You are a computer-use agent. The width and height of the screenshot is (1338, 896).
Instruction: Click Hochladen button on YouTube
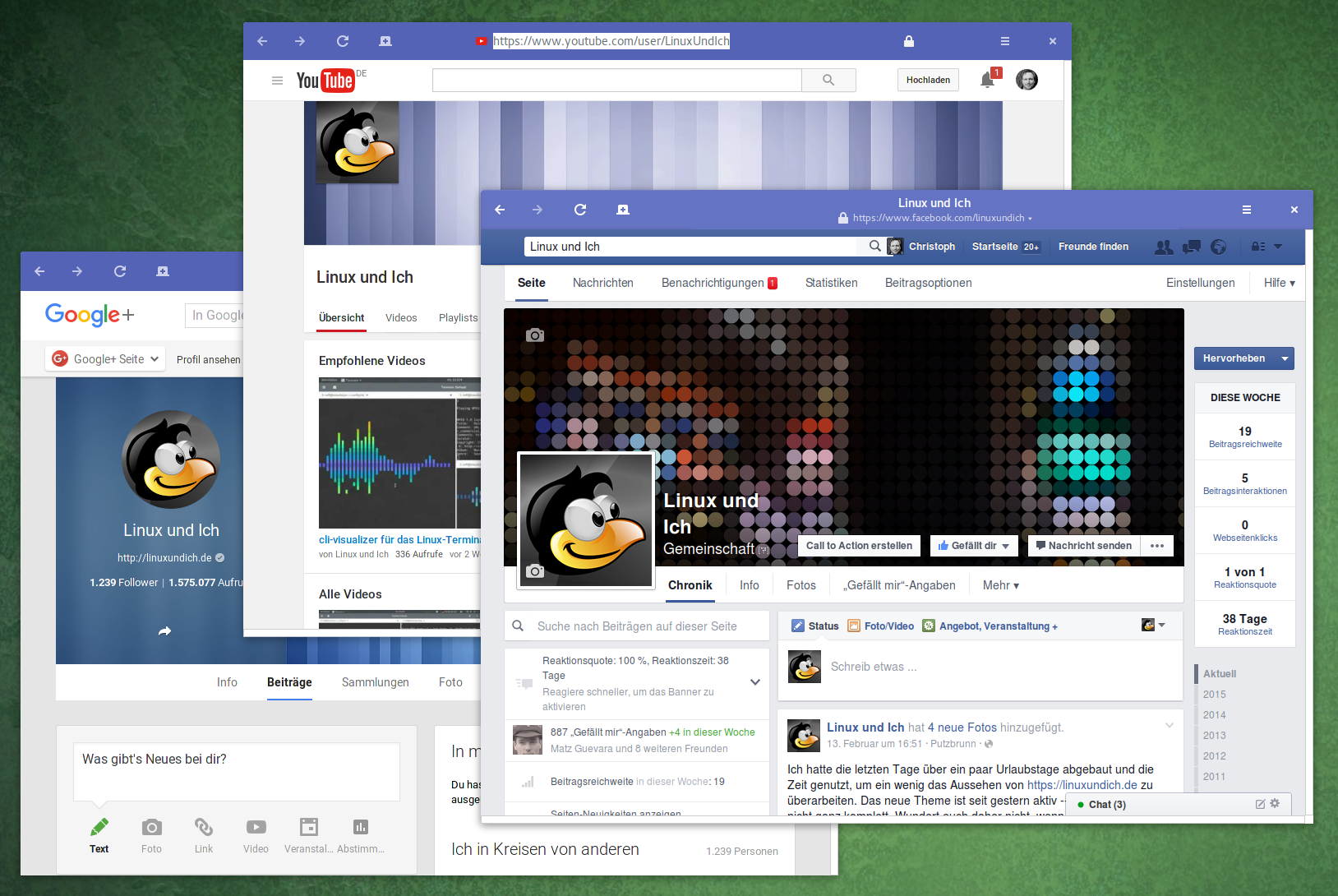[928, 80]
